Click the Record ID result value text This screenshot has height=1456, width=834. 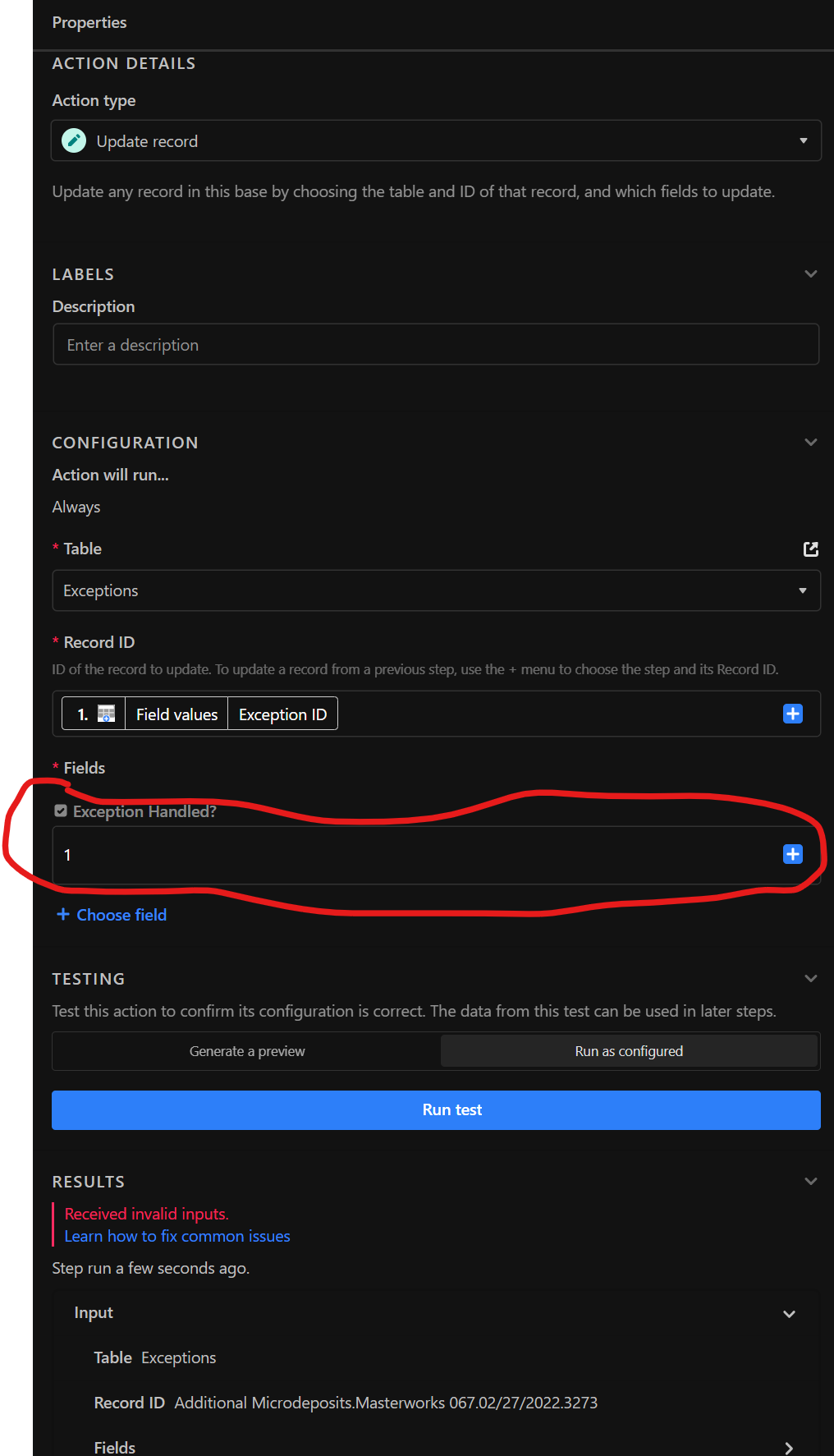click(x=386, y=1403)
